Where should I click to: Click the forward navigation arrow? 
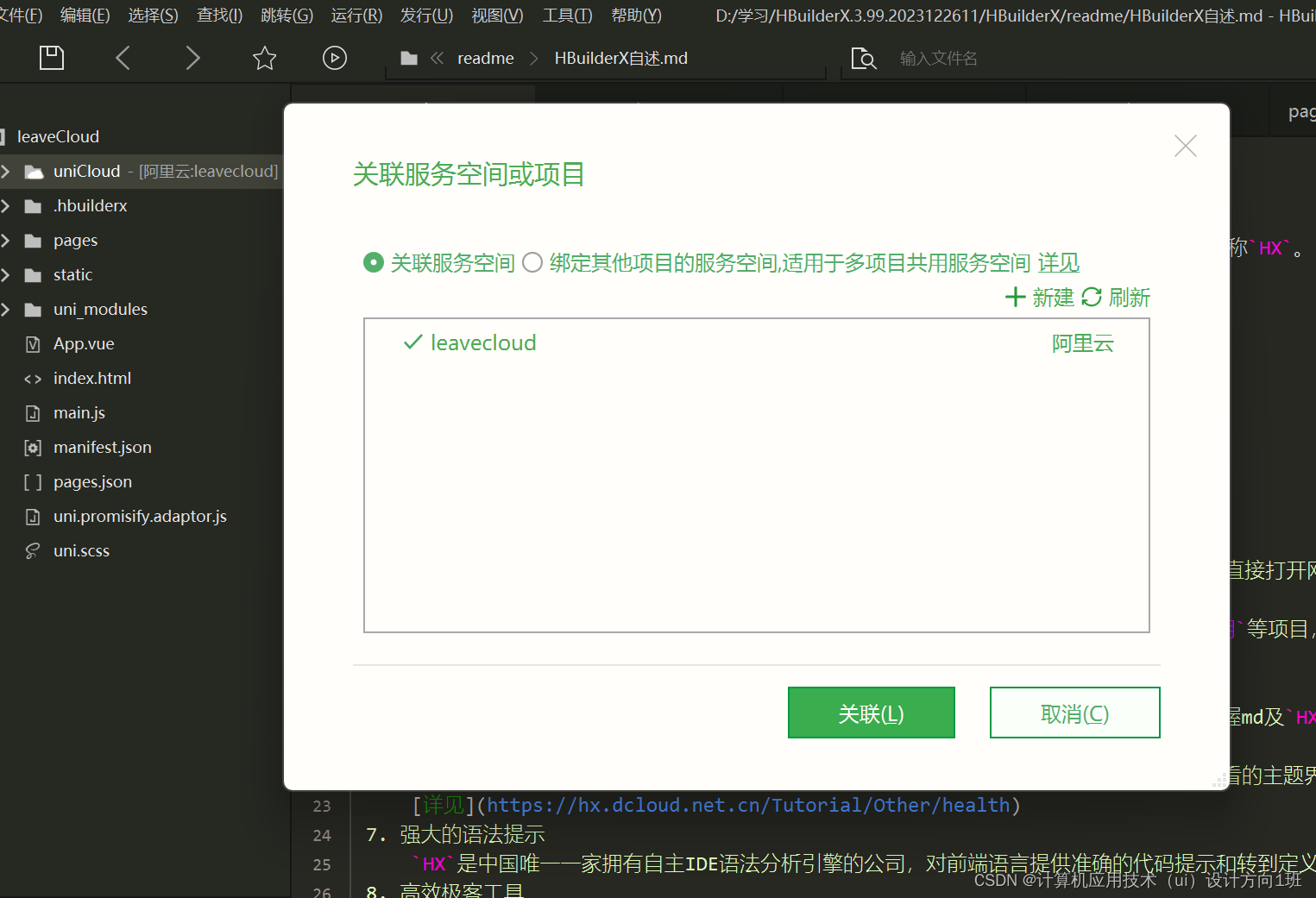192,58
